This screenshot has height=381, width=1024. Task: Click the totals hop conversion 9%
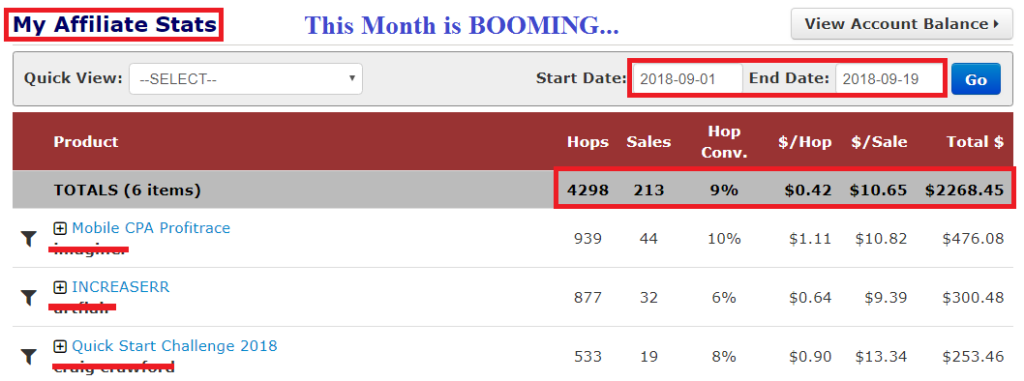[724, 190]
